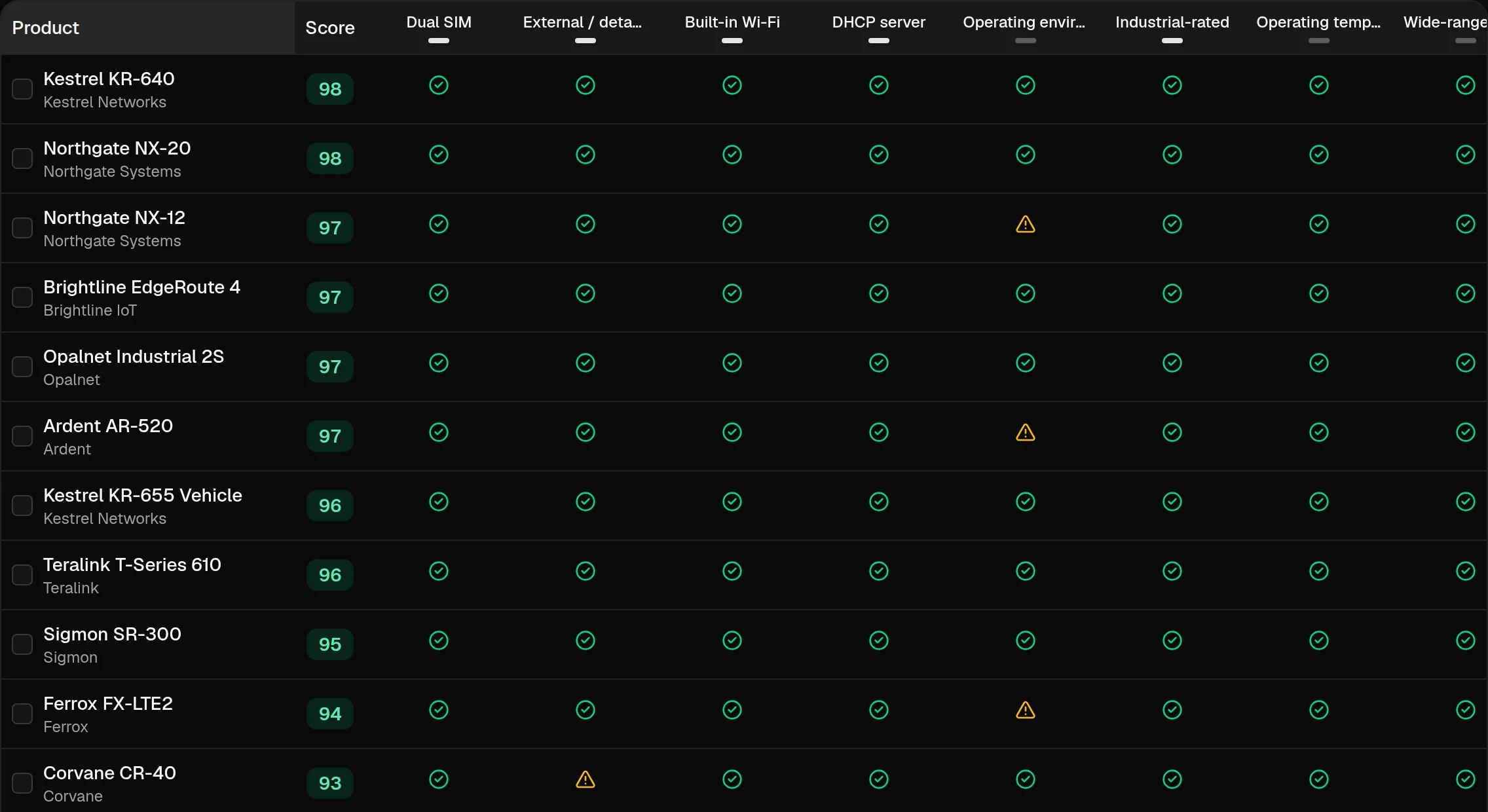Click Corvane CR-40 external antenna warning icon

tap(586, 780)
